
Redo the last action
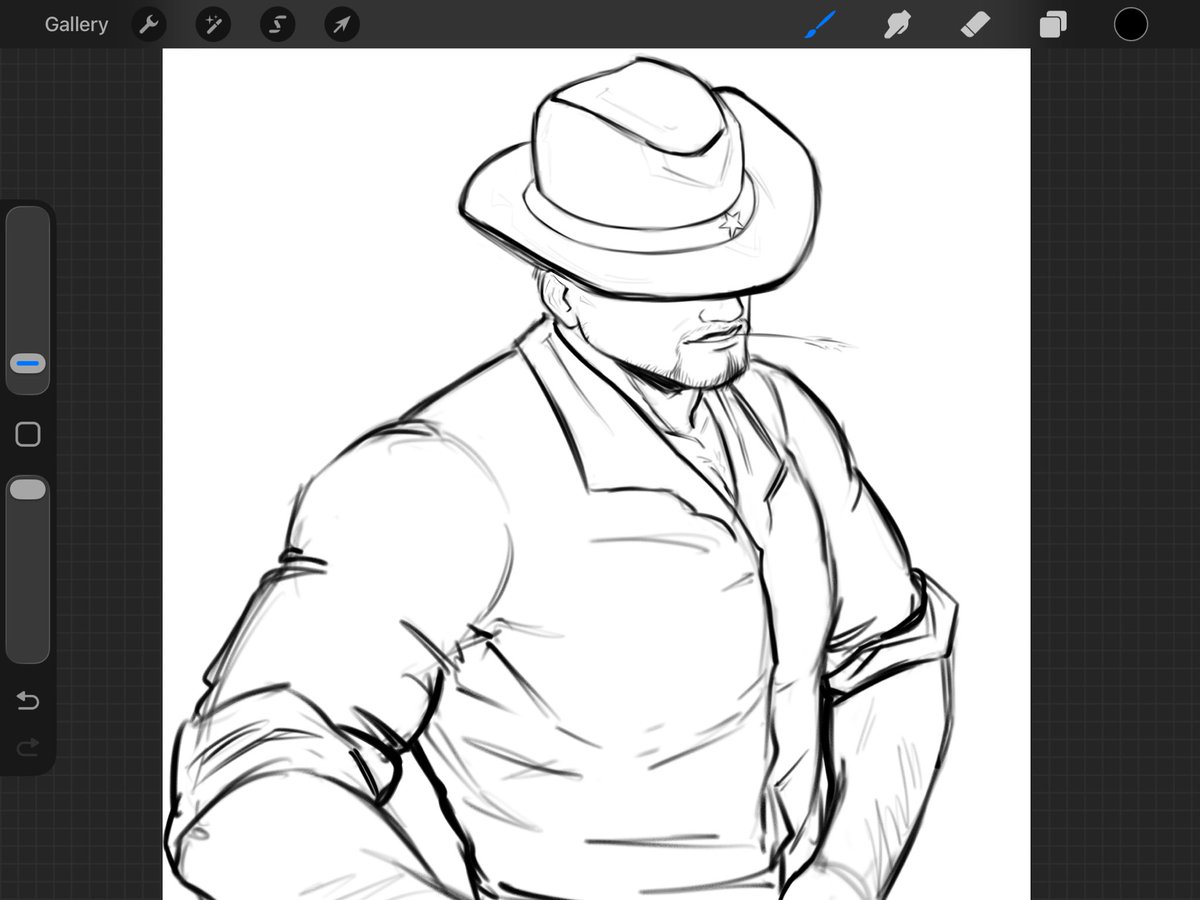pyautogui.click(x=28, y=746)
